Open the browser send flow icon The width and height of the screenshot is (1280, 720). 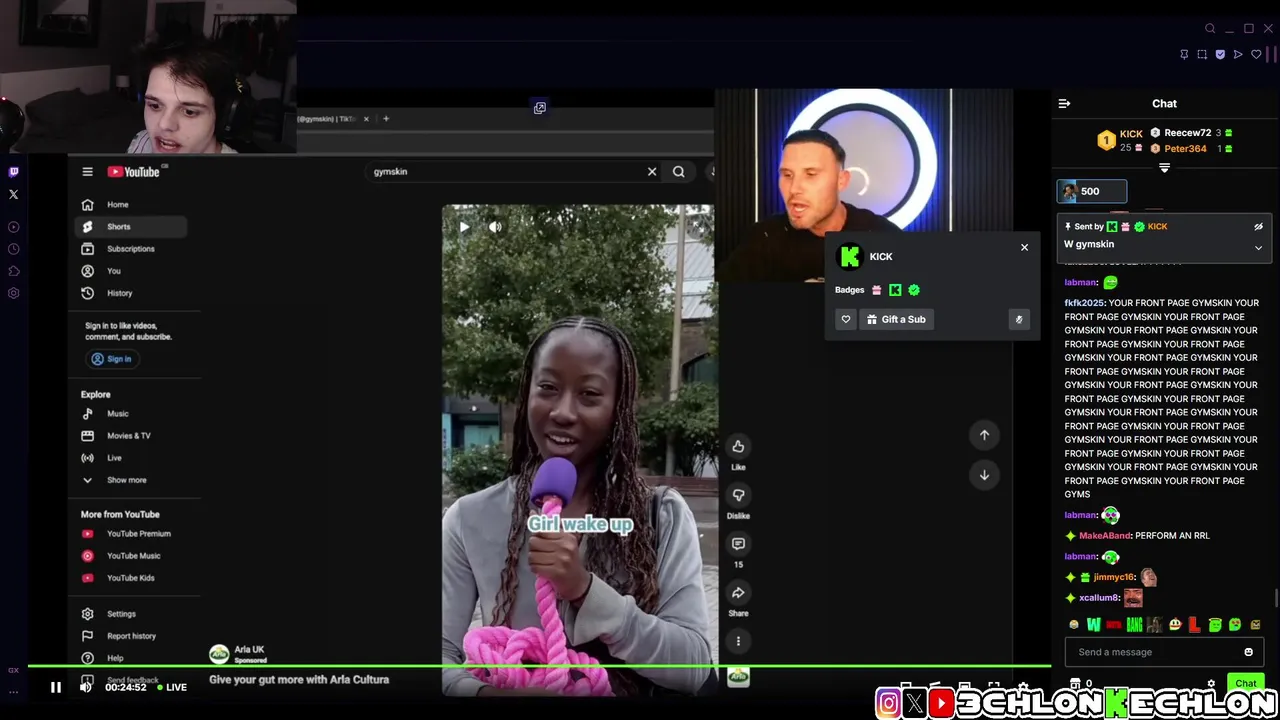coord(1238,55)
